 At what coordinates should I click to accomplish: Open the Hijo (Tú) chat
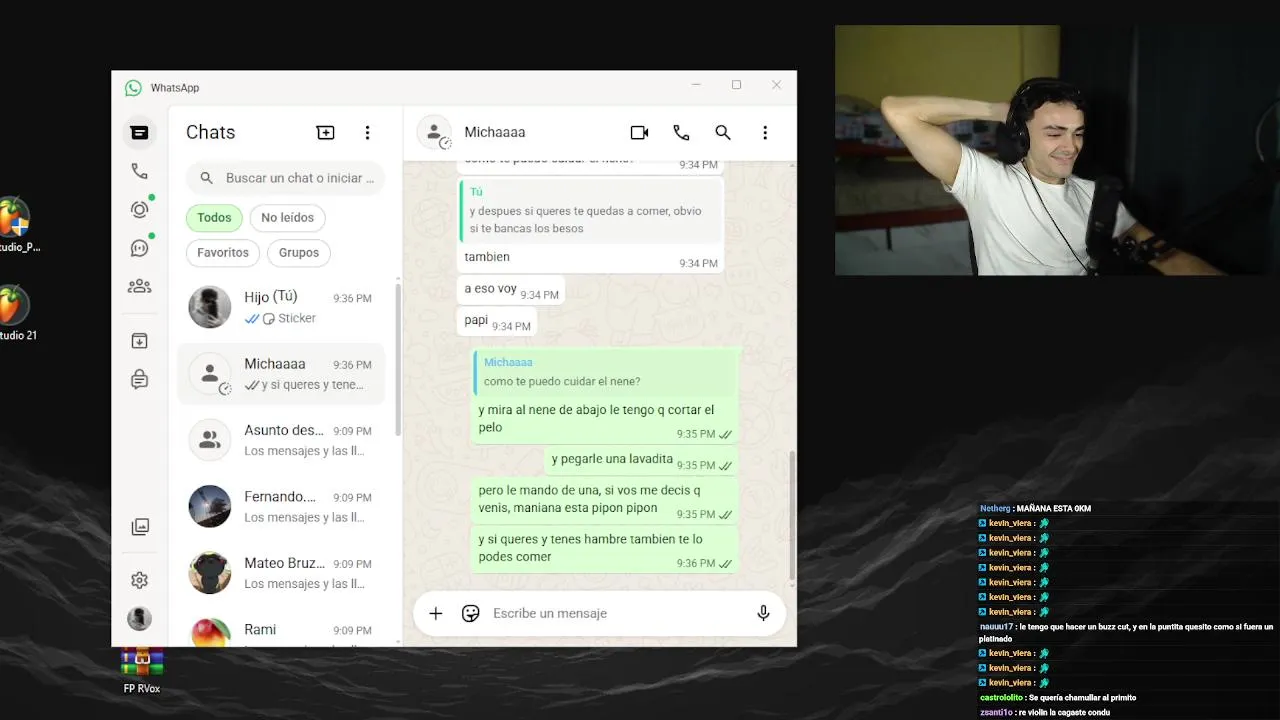pos(281,307)
